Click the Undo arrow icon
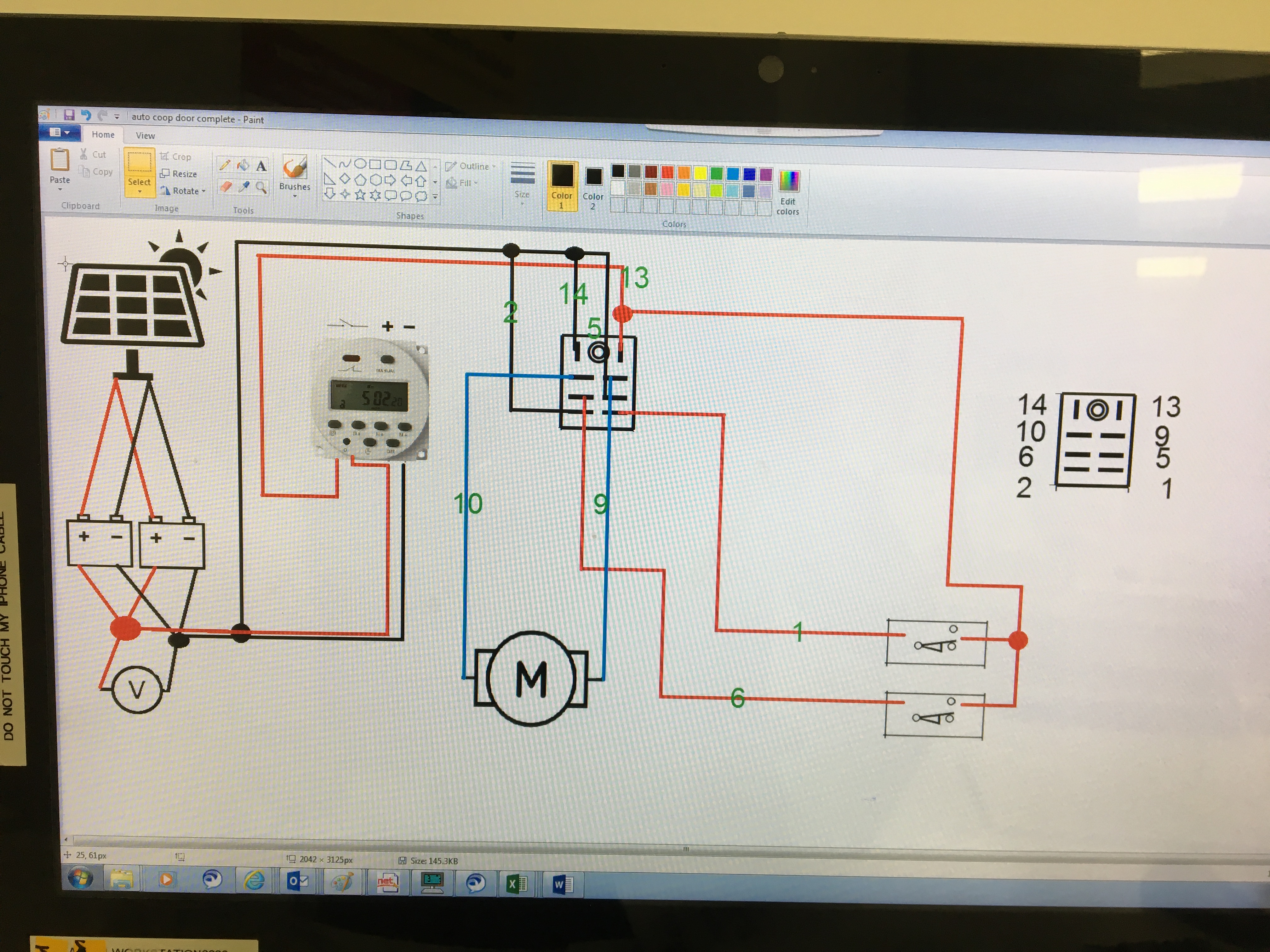The image size is (1270, 952). [x=86, y=115]
